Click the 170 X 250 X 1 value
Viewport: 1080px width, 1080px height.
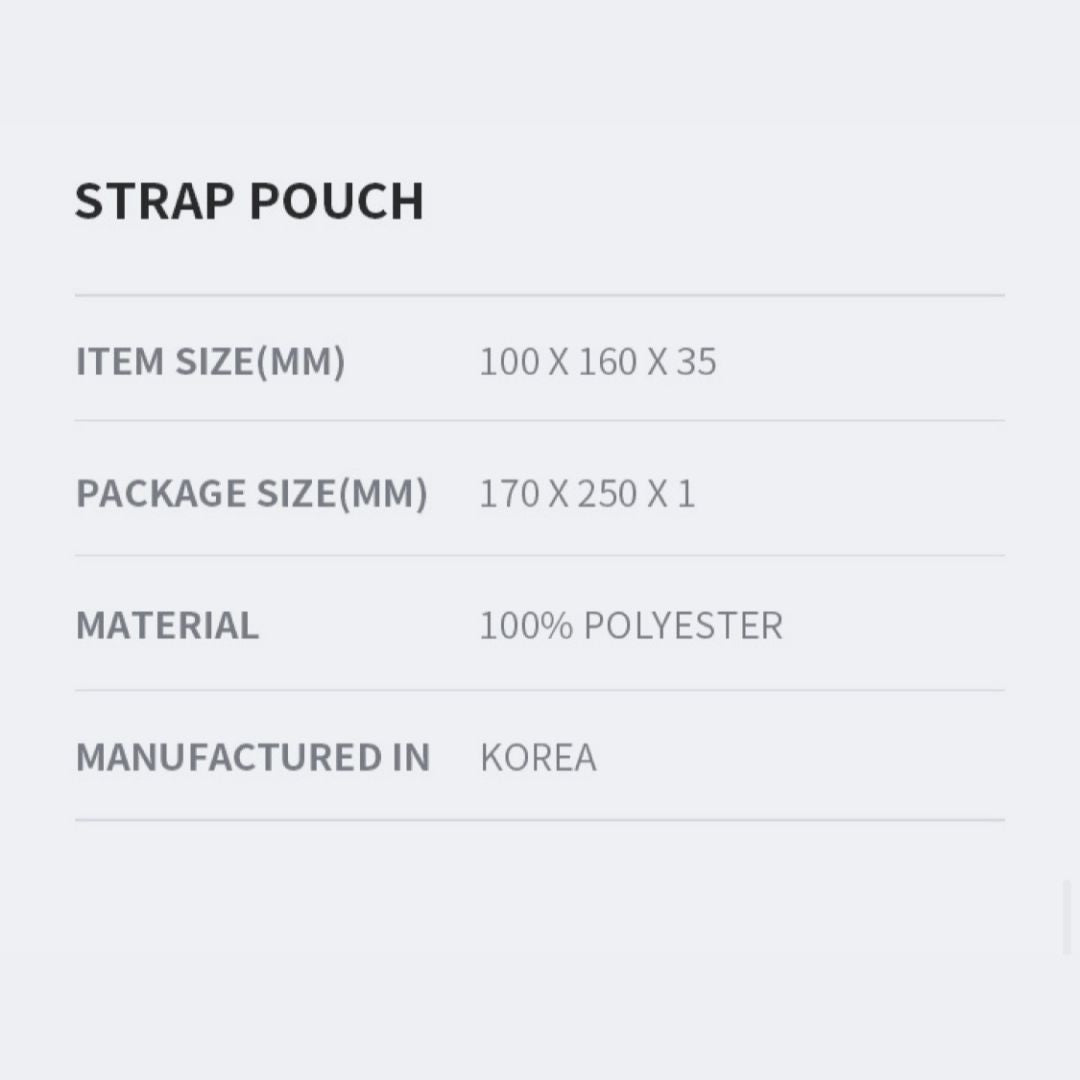[x=587, y=494]
